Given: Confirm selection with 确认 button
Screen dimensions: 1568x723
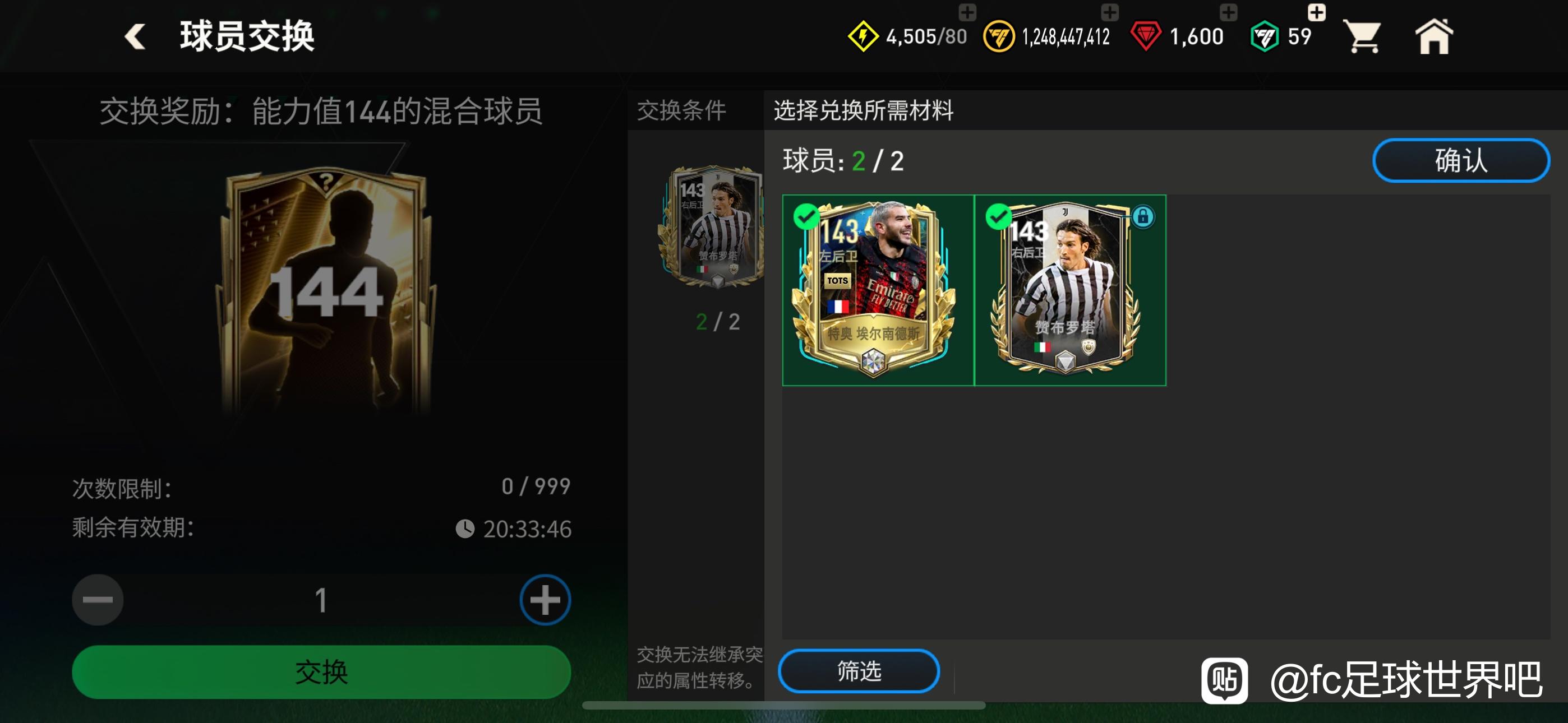Looking at the screenshot, I should tap(1461, 161).
